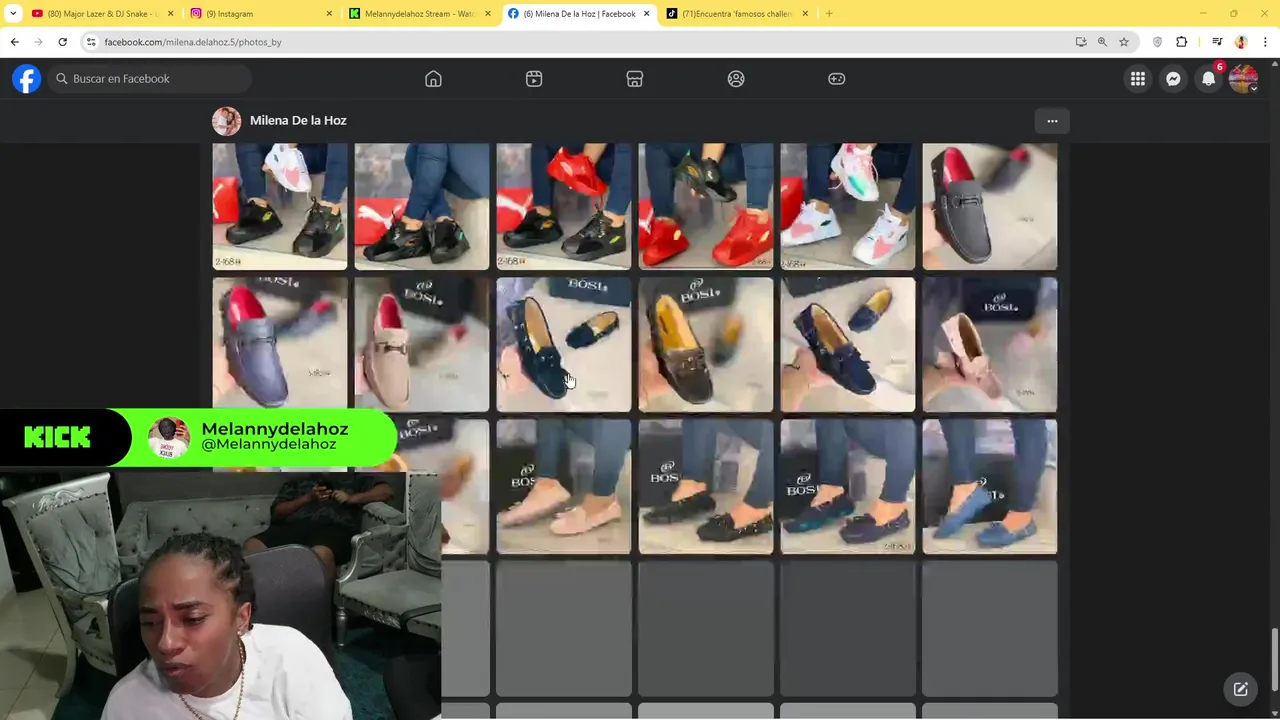Reload the page with the refresh icon
Image resolution: width=1280 pixels, height=720 pixels.
click(62, 42)
